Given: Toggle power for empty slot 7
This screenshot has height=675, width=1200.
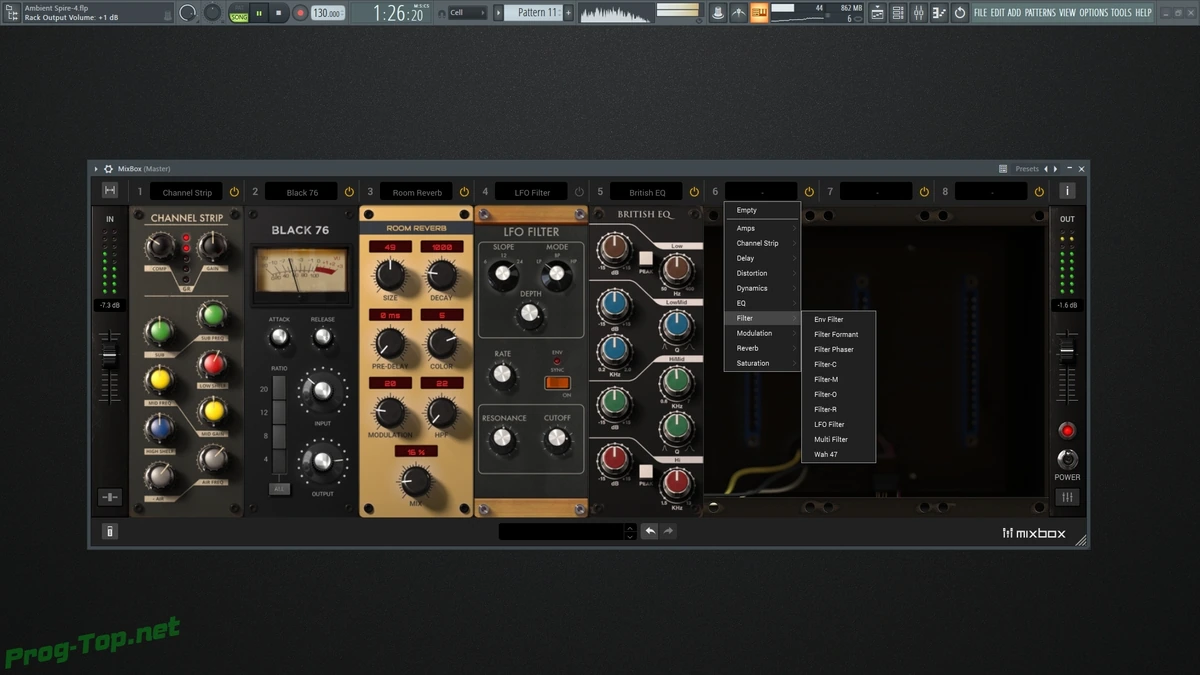Looking at the screenshot, I should (924, 191).
